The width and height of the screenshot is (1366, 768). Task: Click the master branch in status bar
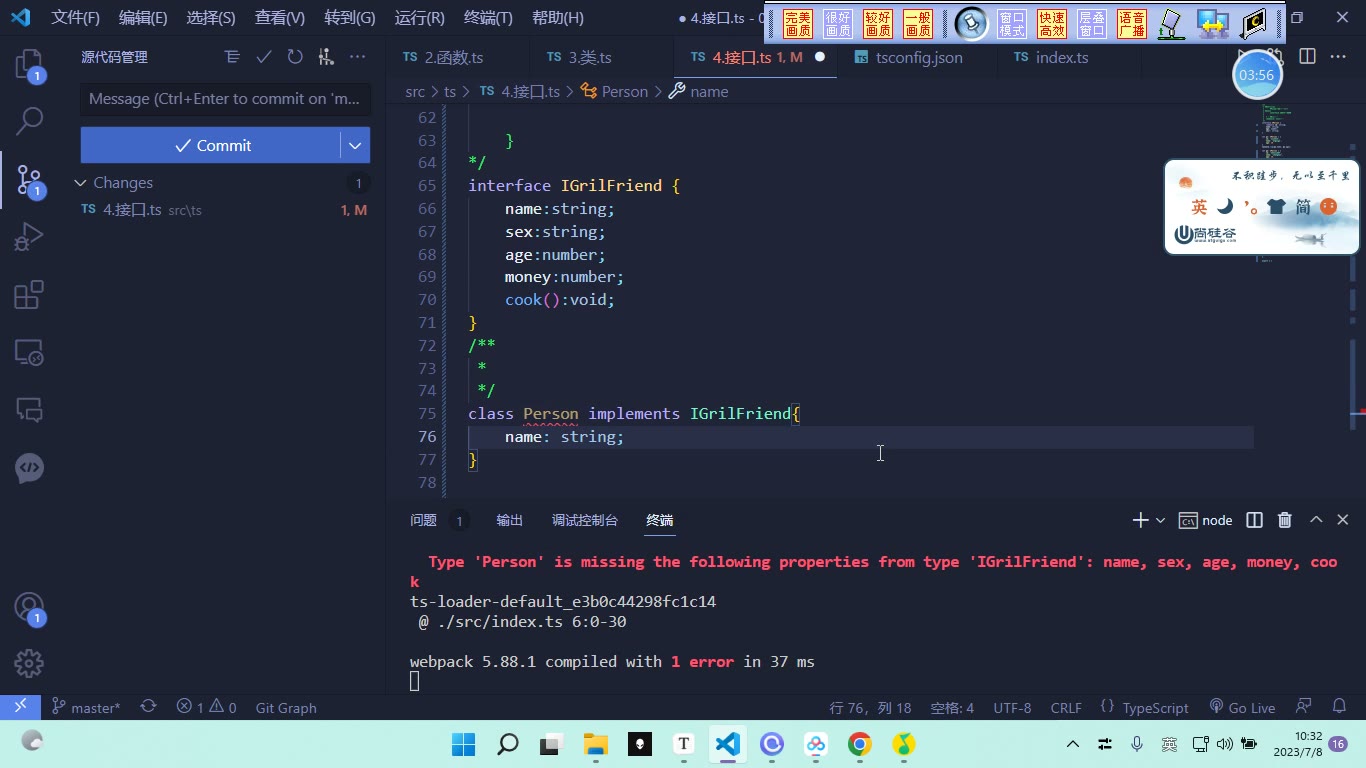click(x=86, y=707)
